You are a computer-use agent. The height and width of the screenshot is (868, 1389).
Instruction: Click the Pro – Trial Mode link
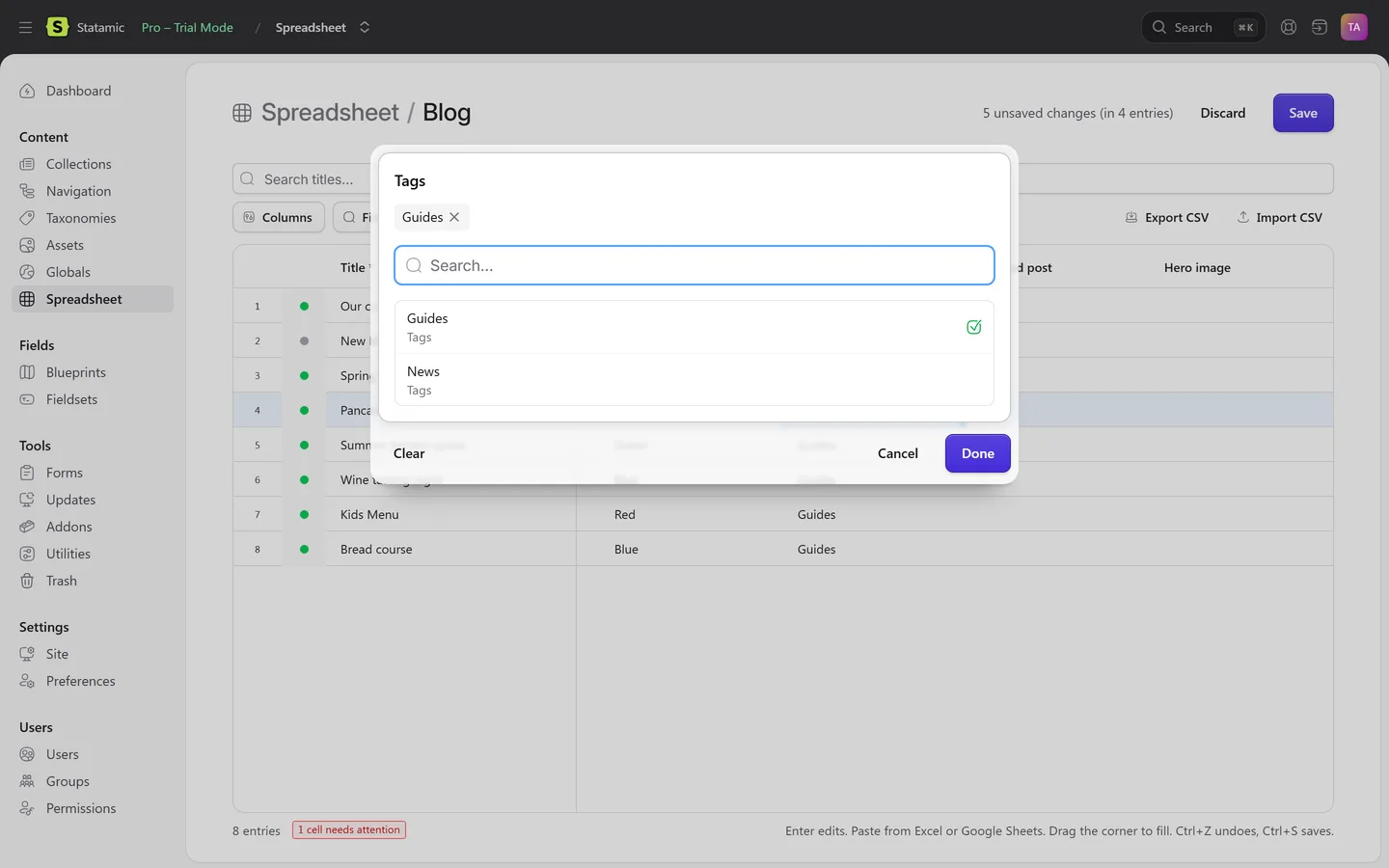click(x=187, y=27)
